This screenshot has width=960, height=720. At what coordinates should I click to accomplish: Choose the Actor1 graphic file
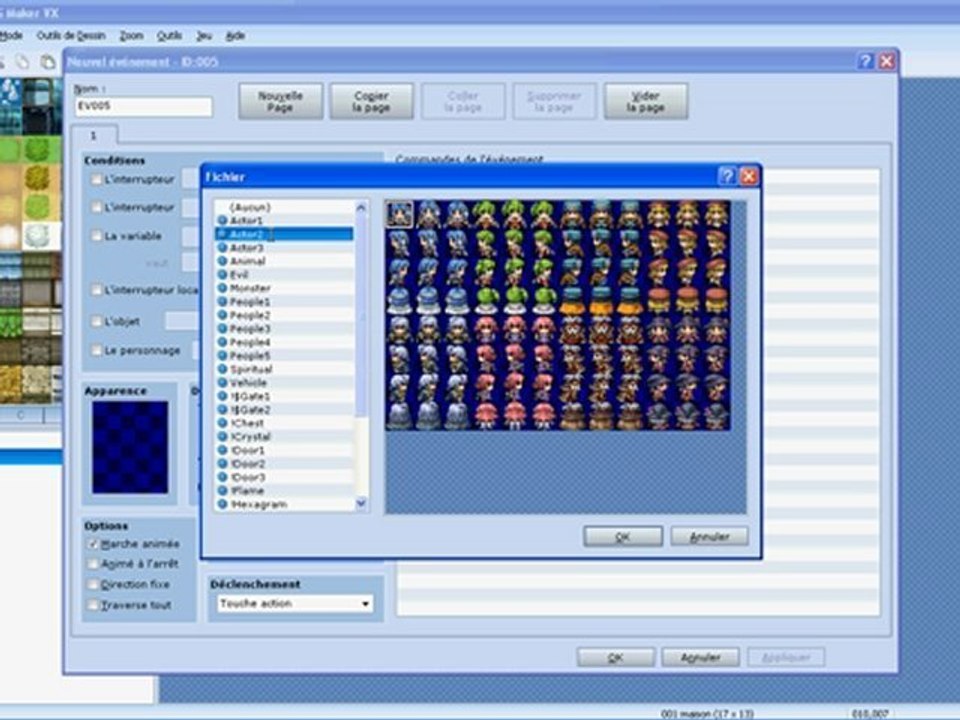[x=284, y=220]
